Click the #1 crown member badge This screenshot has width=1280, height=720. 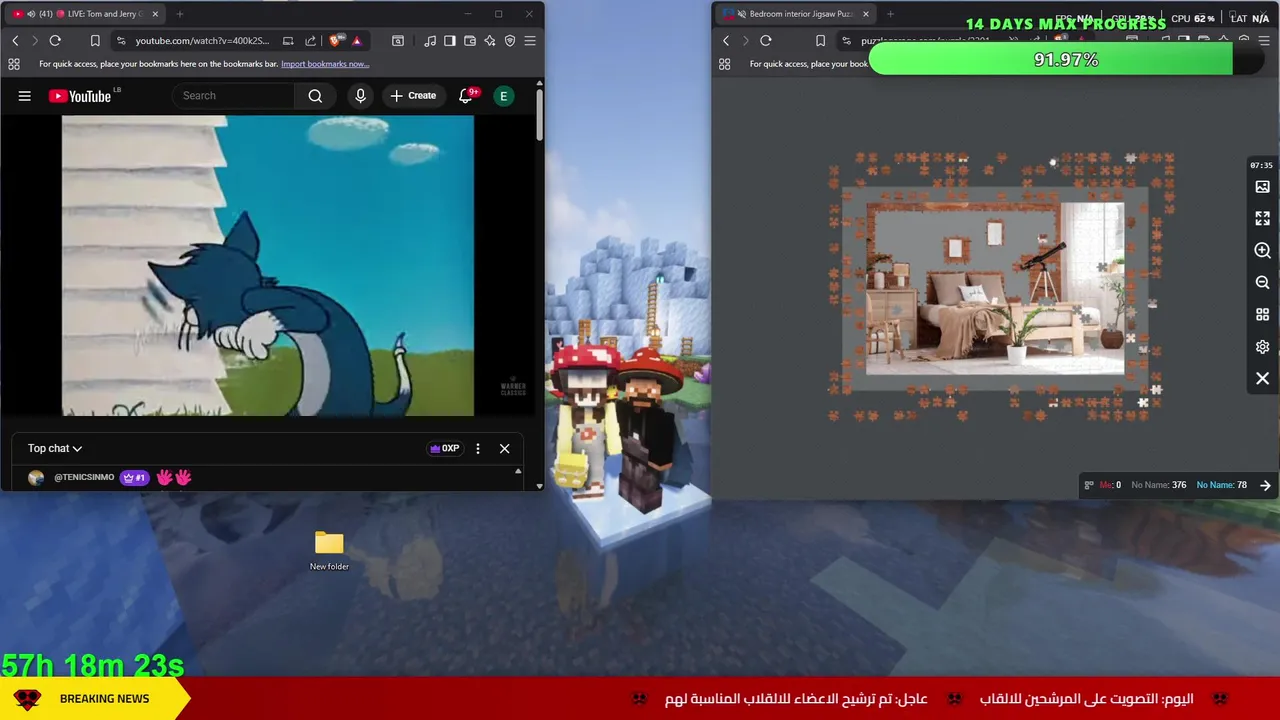pyautogui.click(x=134, y=478)
